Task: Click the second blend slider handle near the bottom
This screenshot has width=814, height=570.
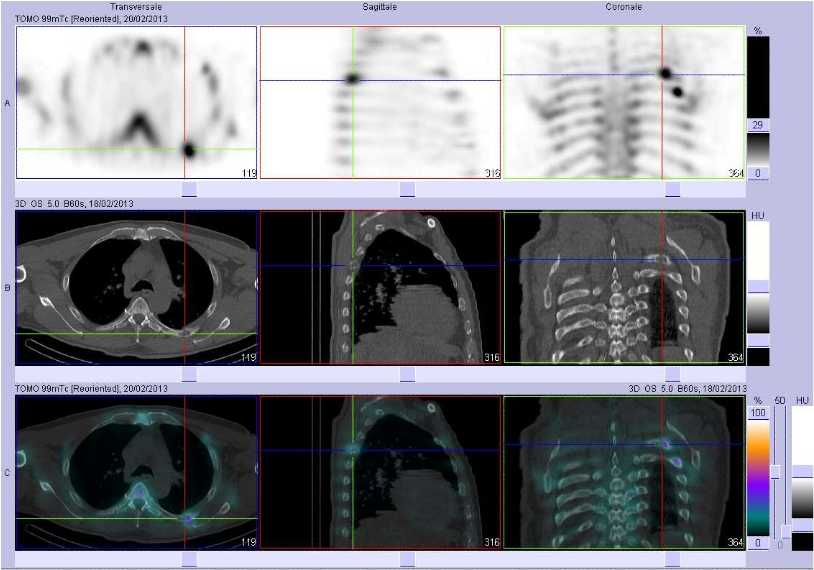Action: tap(786, 532)
